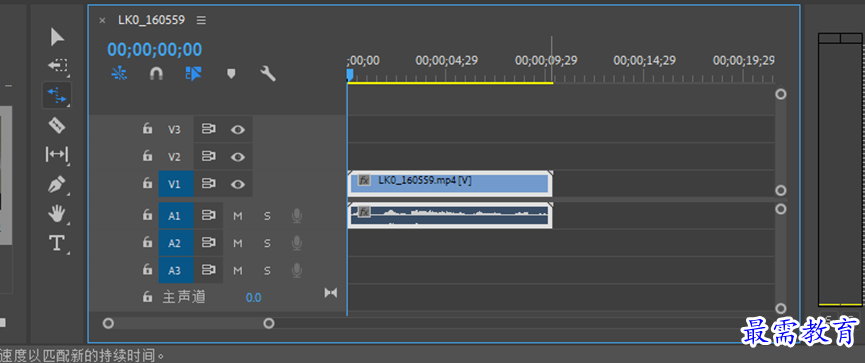The height and width of the screenshot is (363, 865).
Task: Click top handle of video track zoom scrollbar
Action: [x=781, y=94]
